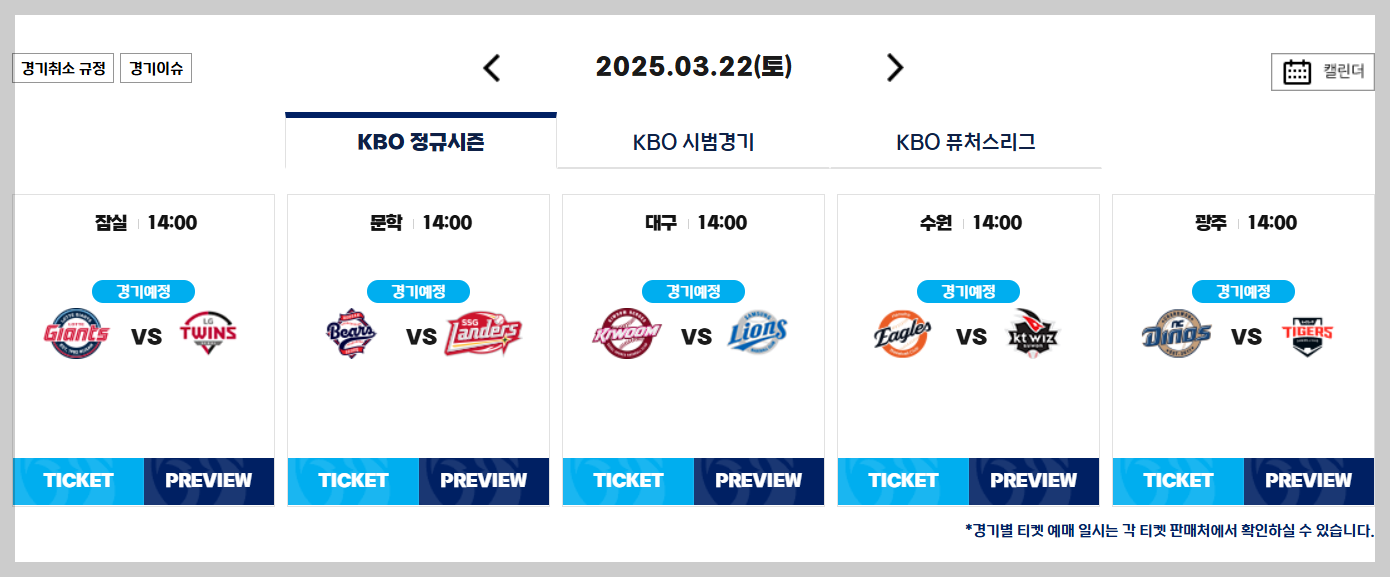Click the SSG Landers team logo
The width and height of the screenshot is (1390, 577).
483,335
